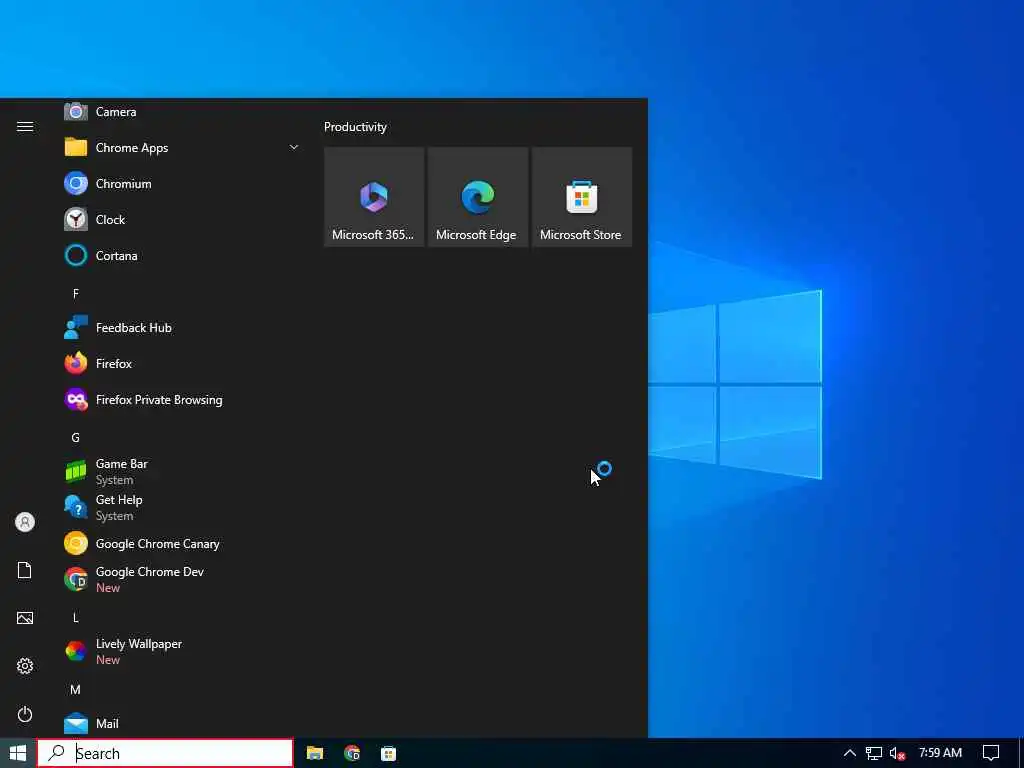1024x768 pixels.
Task: Open Lively Wallpaper app
Action: click(180, 651)
